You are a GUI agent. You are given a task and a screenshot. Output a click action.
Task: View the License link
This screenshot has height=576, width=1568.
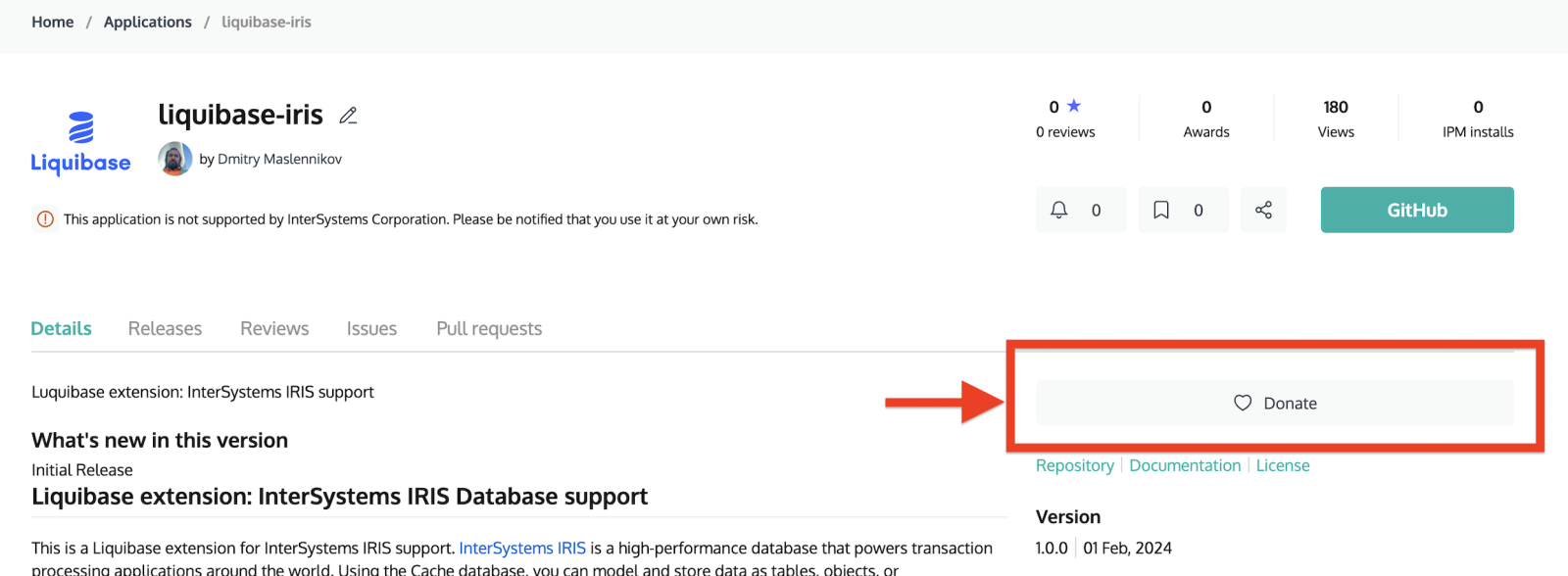[x=1283, y=465]
